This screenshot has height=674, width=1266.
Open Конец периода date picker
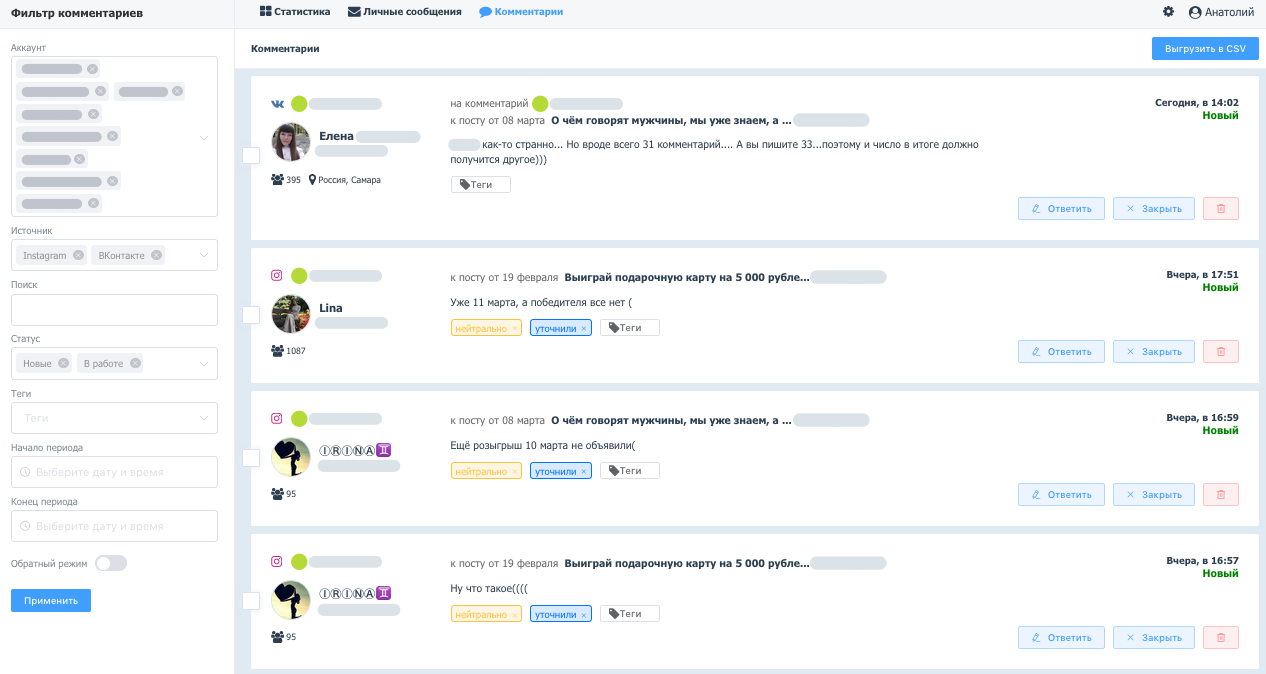pyautogui.click(x=114, y=526)
